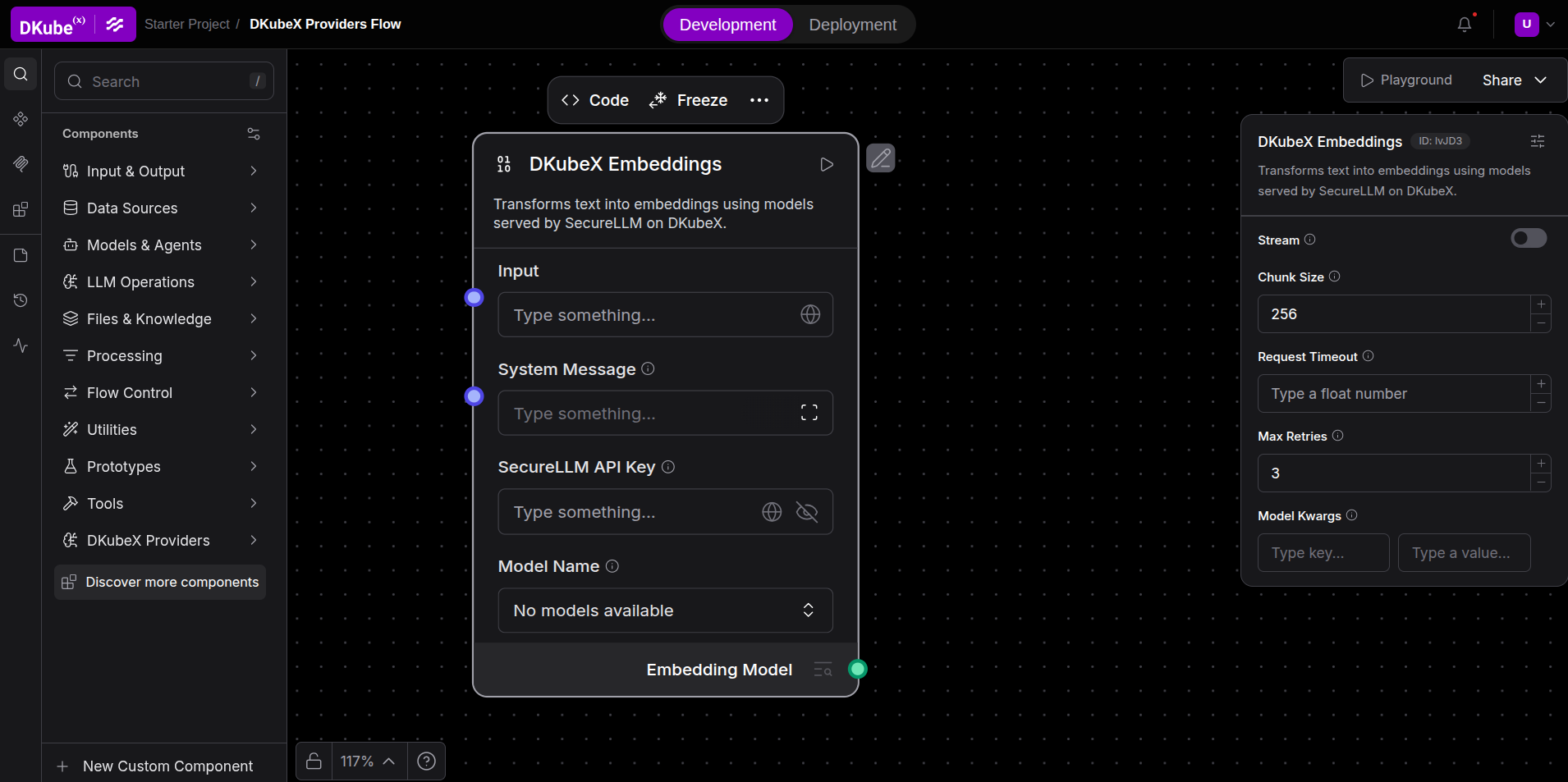Toggle the Stream switch
This screenshot has height=782, width=1568.
[1529, 238]
